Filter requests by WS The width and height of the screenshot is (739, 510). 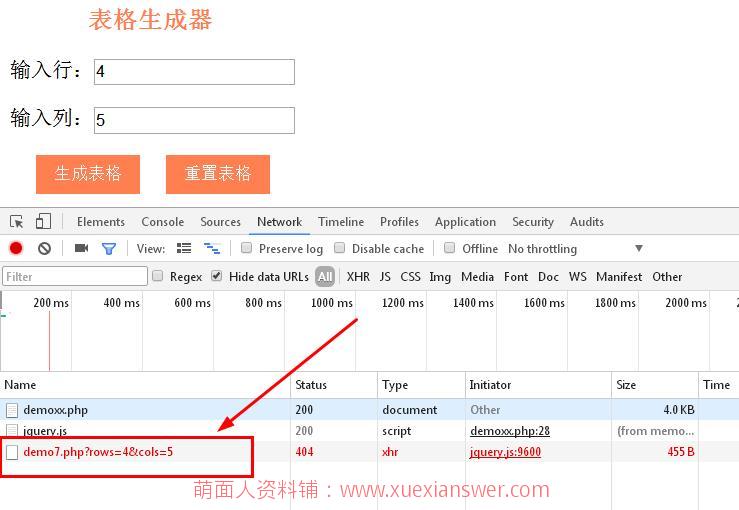(x=578, y=277)
